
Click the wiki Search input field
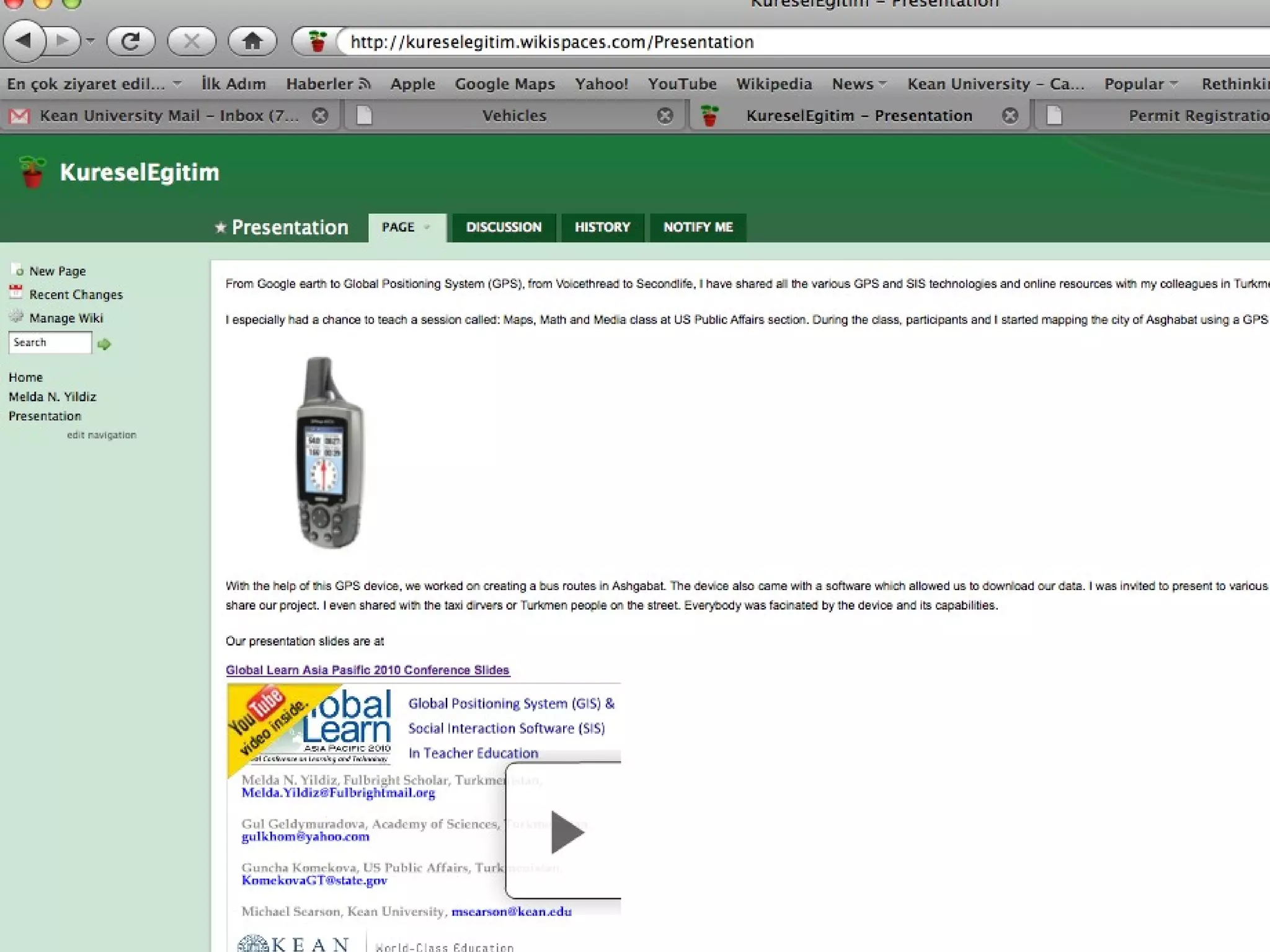click(50, 343)
